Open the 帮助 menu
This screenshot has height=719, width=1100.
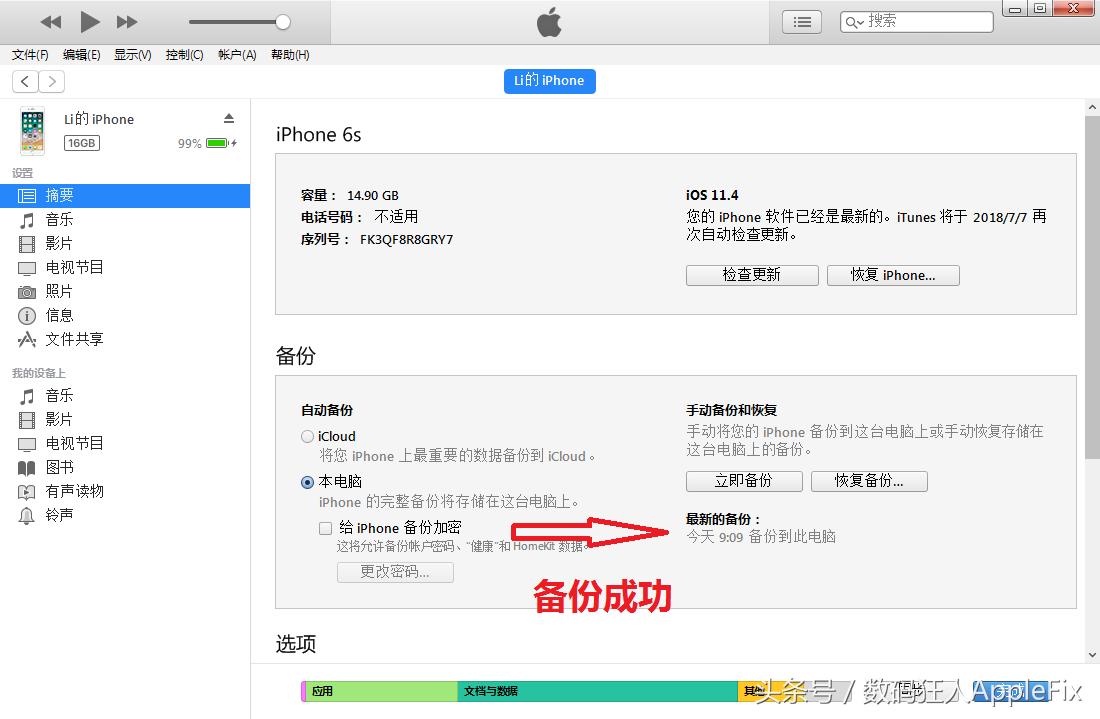click(x=289, y=55)
